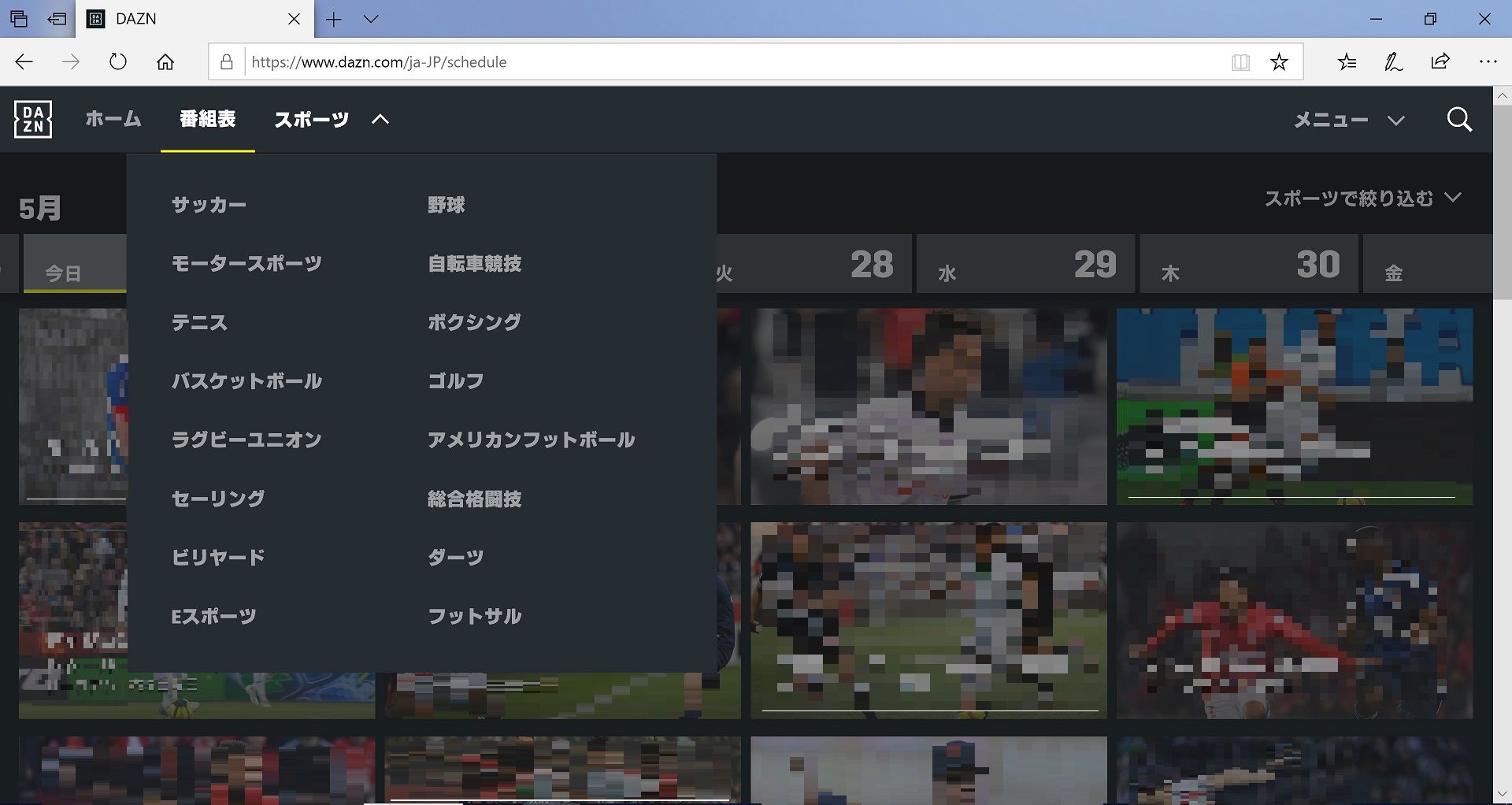Select セーリング from the list
The height and width of the screenshot is (805, 1512).
pyautogui.click(x=218, y=499)
